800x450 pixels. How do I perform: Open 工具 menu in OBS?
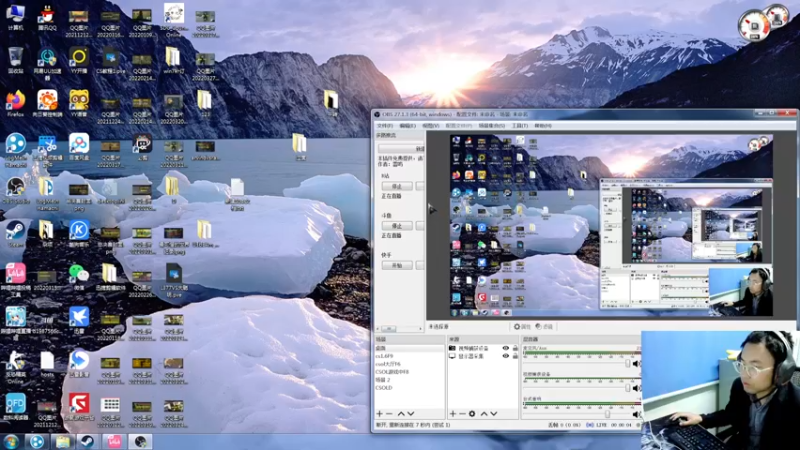[519, 126]
